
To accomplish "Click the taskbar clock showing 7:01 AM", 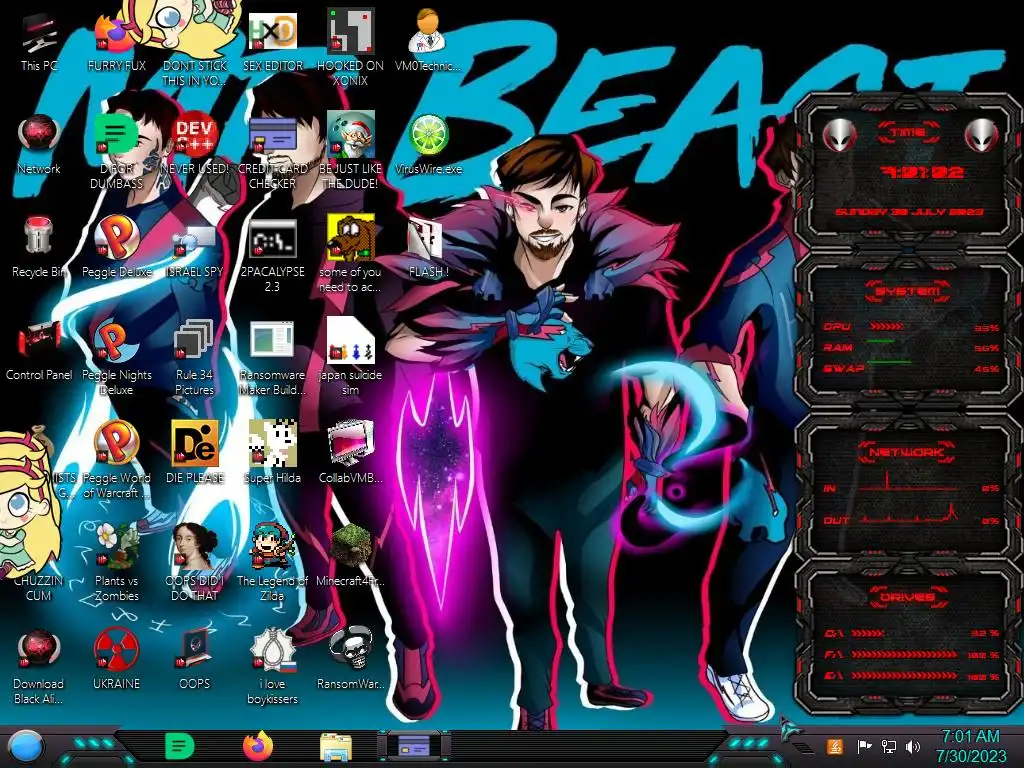I will 970,746.
